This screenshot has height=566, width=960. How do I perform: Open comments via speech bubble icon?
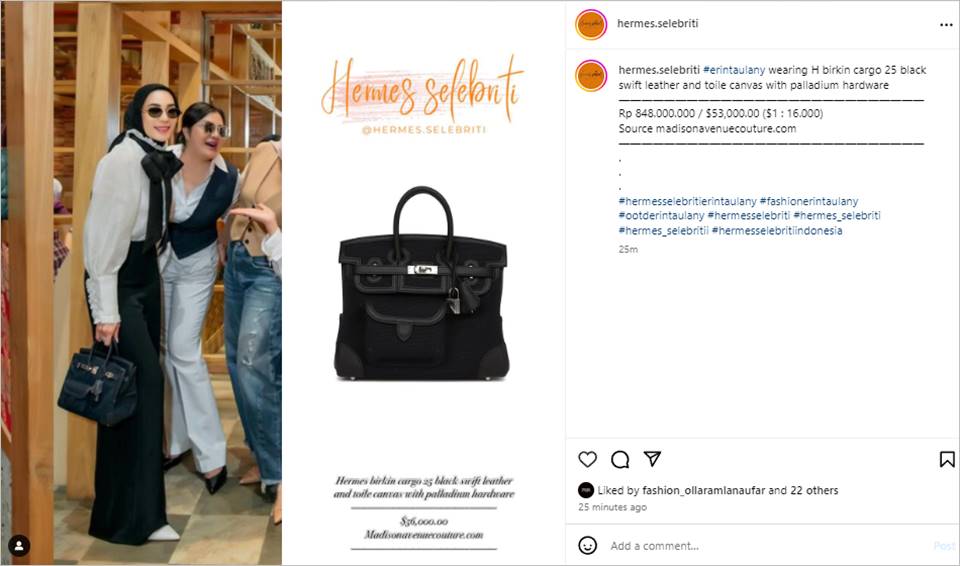pos(620,459)
